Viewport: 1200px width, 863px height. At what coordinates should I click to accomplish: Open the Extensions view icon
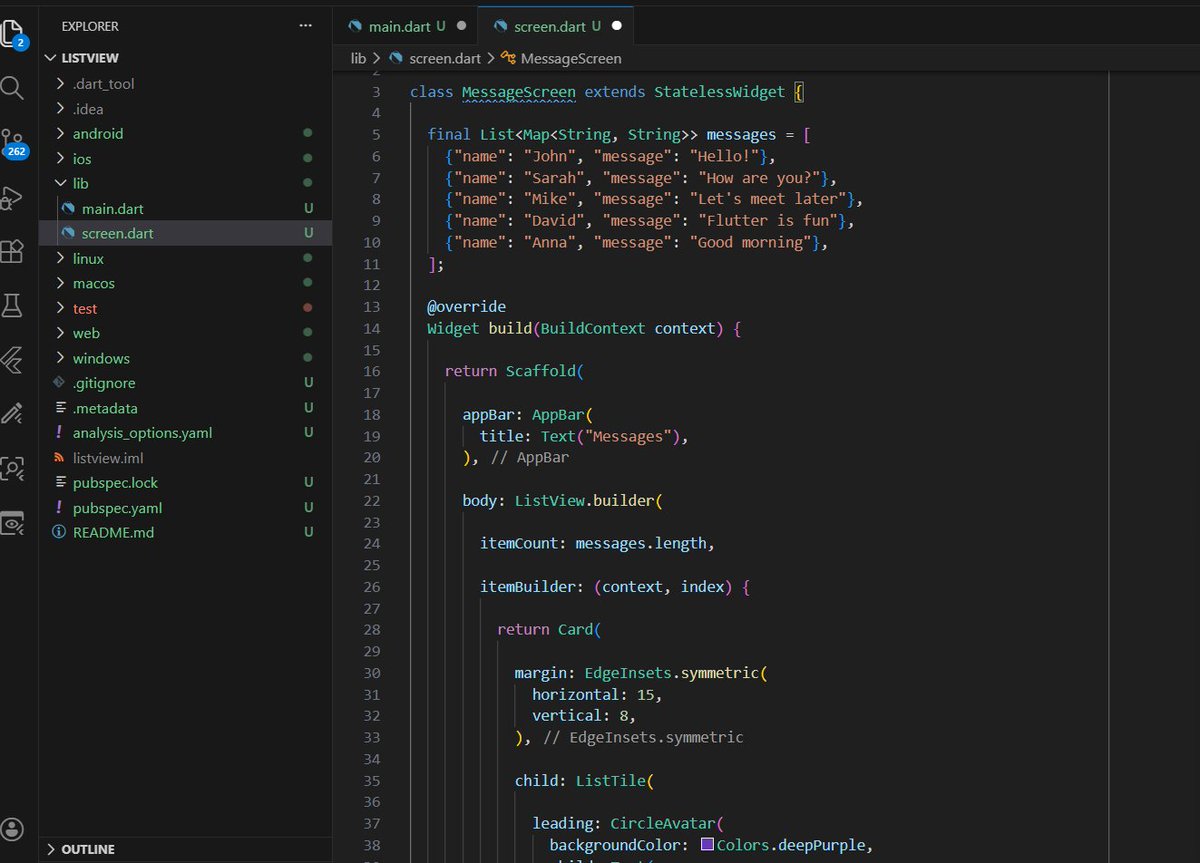[x=12, y=251]
